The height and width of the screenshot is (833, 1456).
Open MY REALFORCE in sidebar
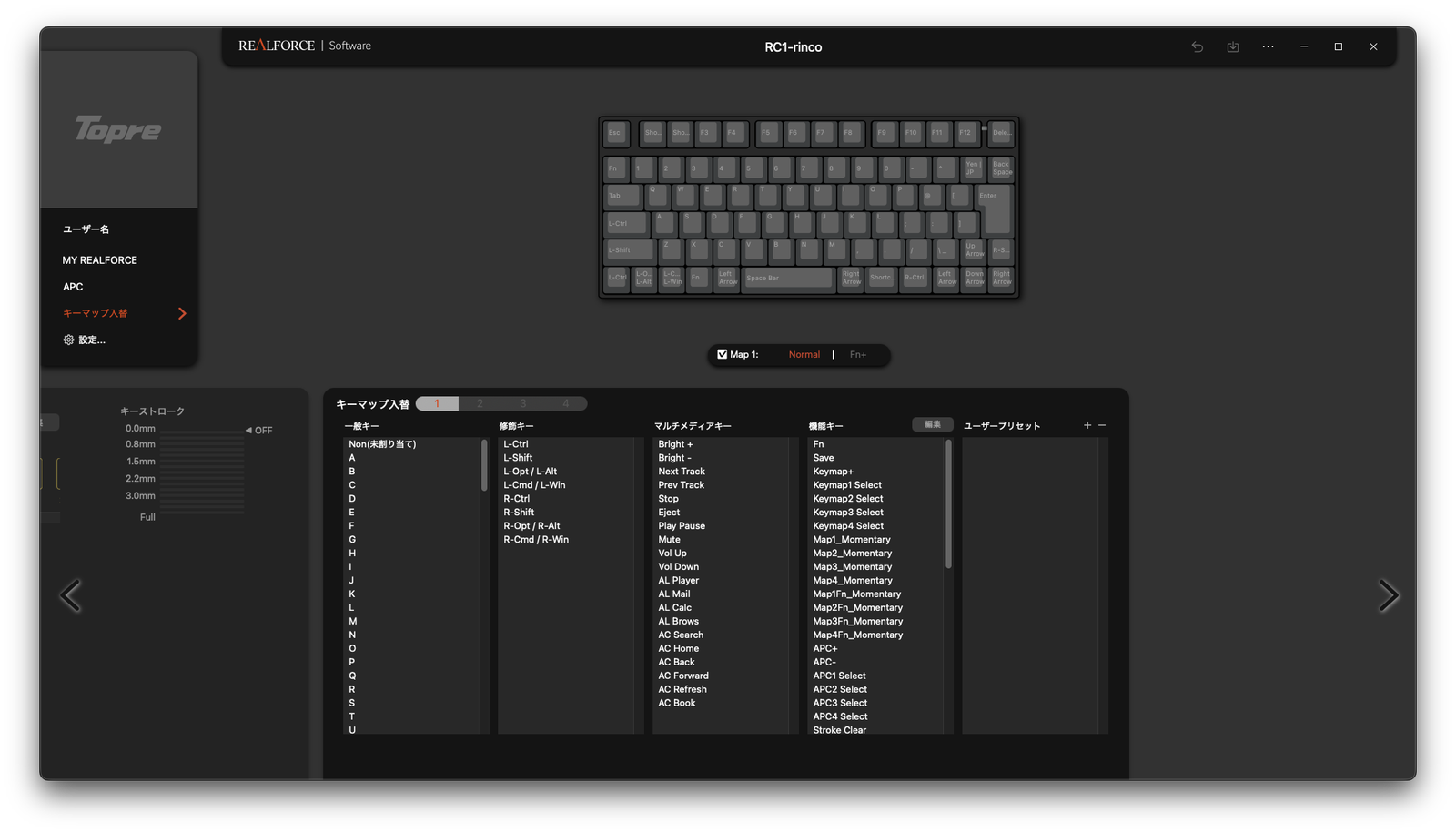coord(100,260)
